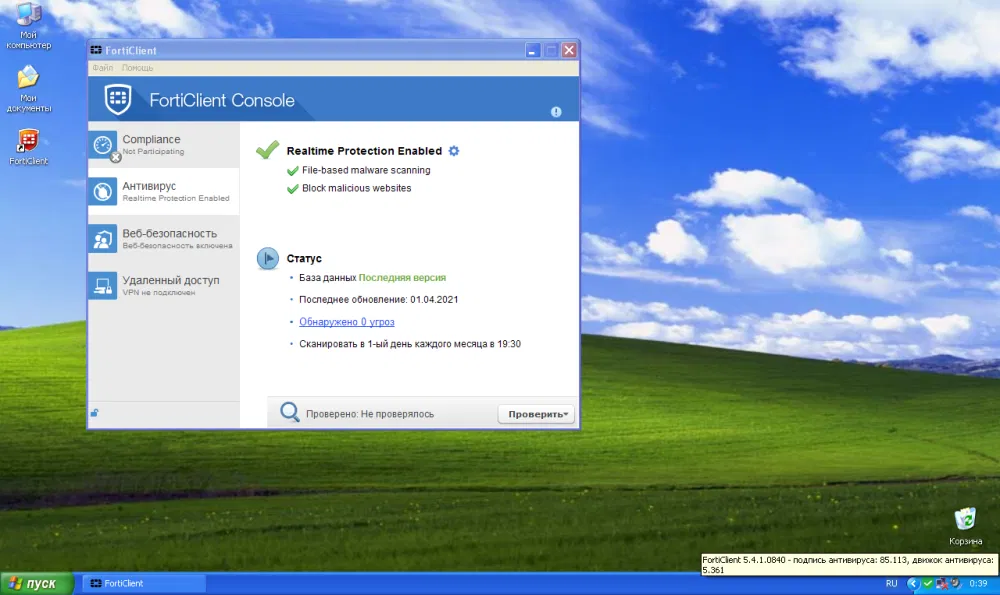Click large green Realtime Protection checkmark

(x=268, y=150)
